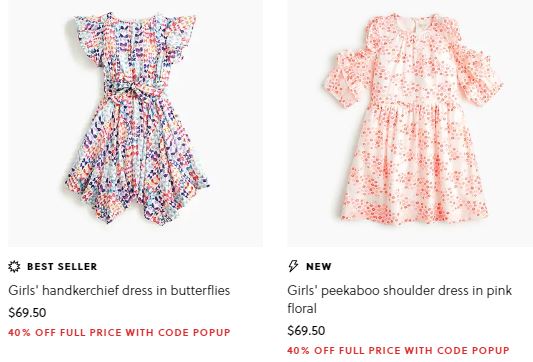Screen dimensions: 533x362
Task: Open the butterflies handkerchief dress image
Action: (x=135, y=123)
